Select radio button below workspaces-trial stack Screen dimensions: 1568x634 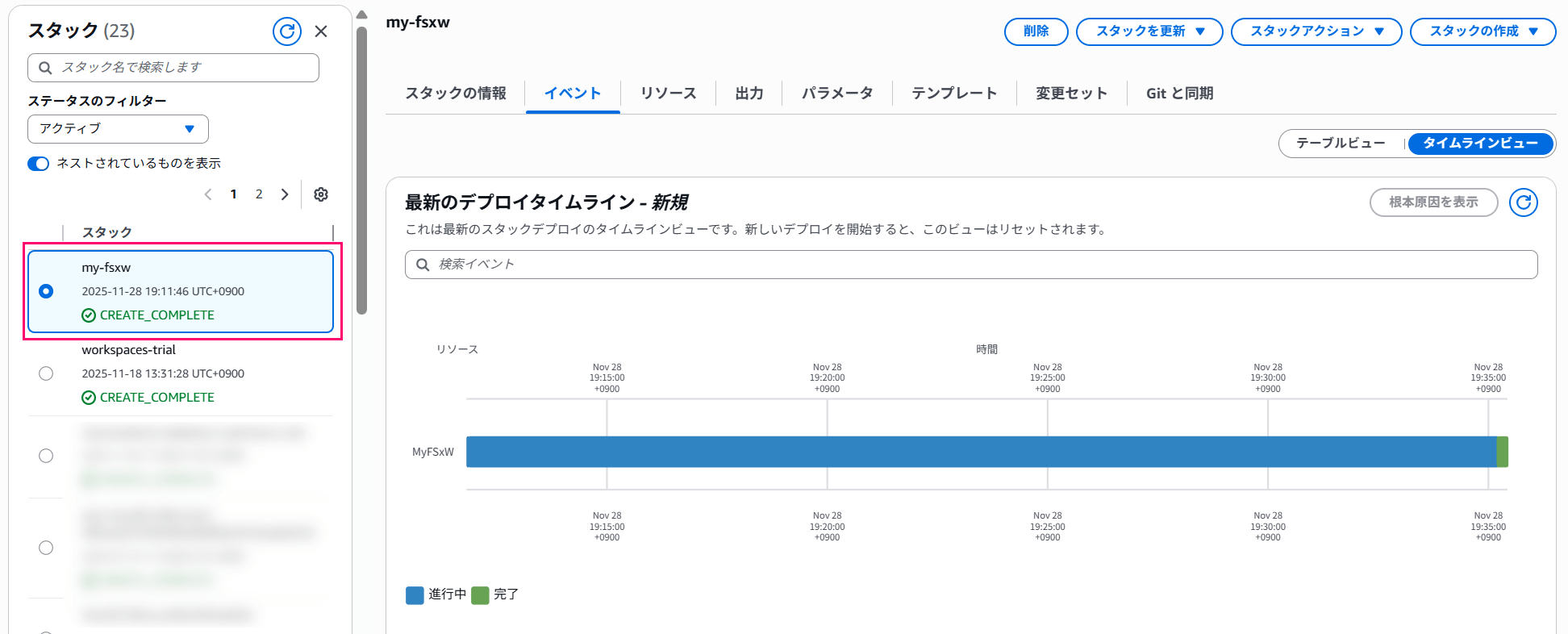click(46, 456)
